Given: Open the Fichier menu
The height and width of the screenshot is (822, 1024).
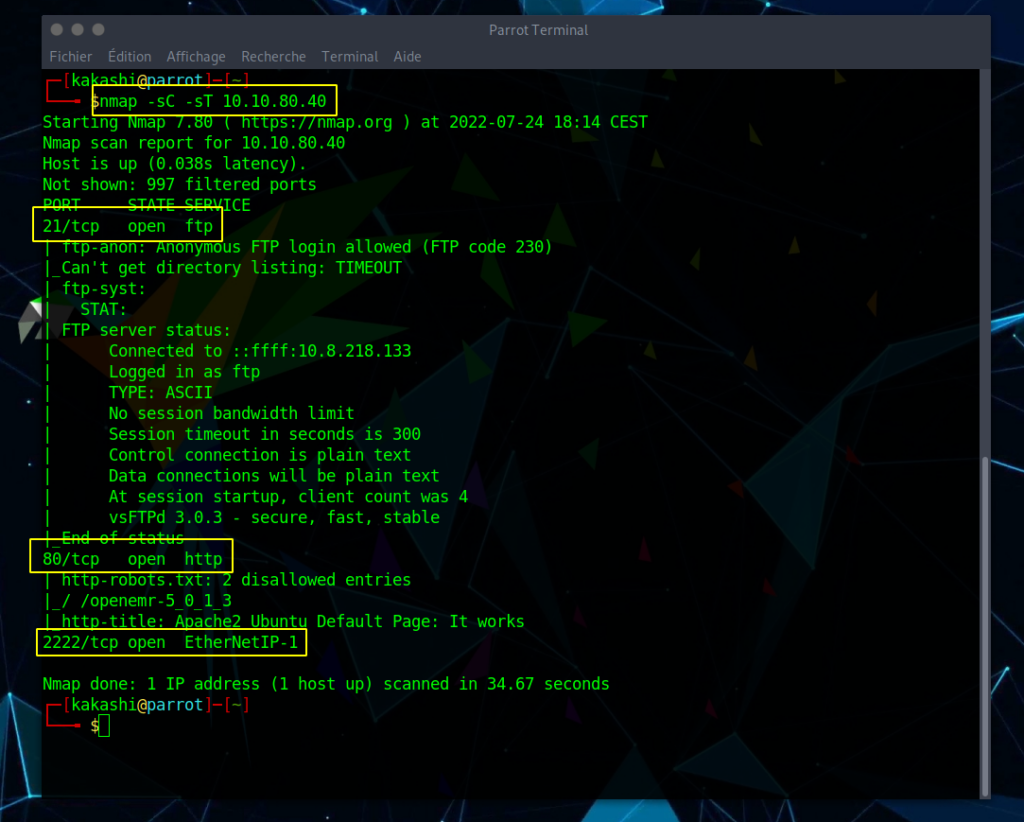Looking at the screenshot, I should (x=70, y=57).
